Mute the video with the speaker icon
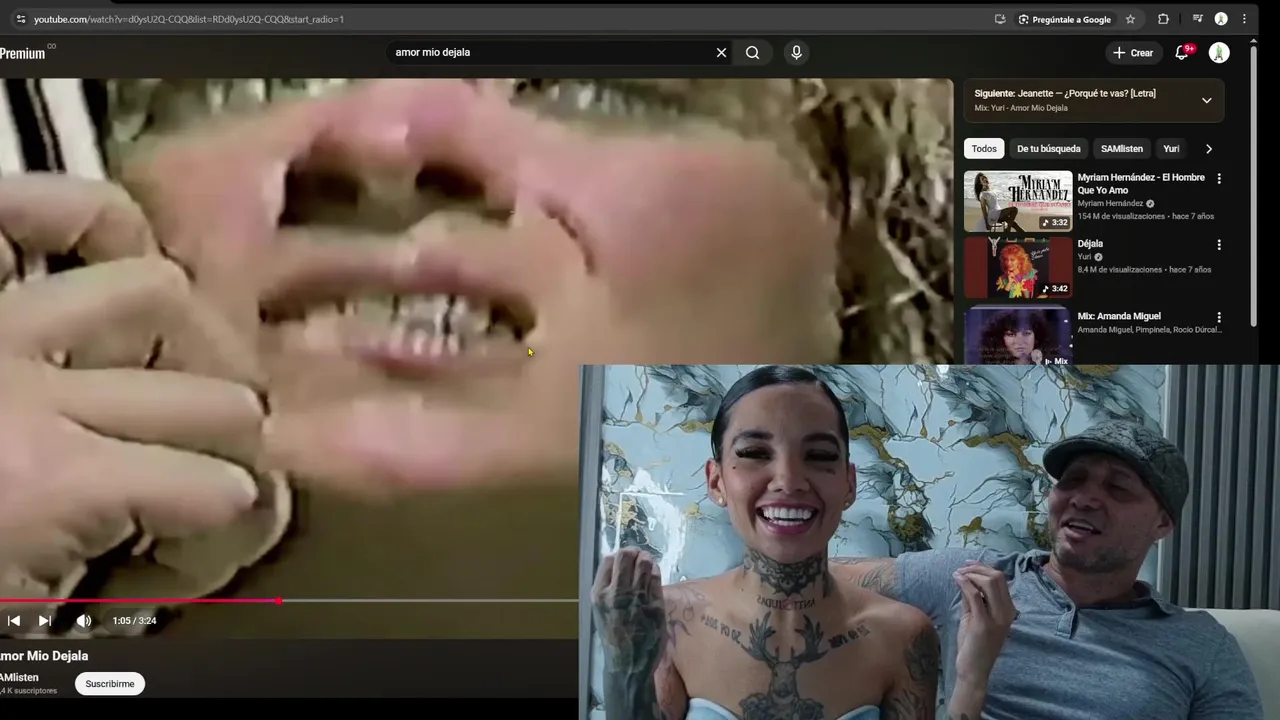 point(84,621)
